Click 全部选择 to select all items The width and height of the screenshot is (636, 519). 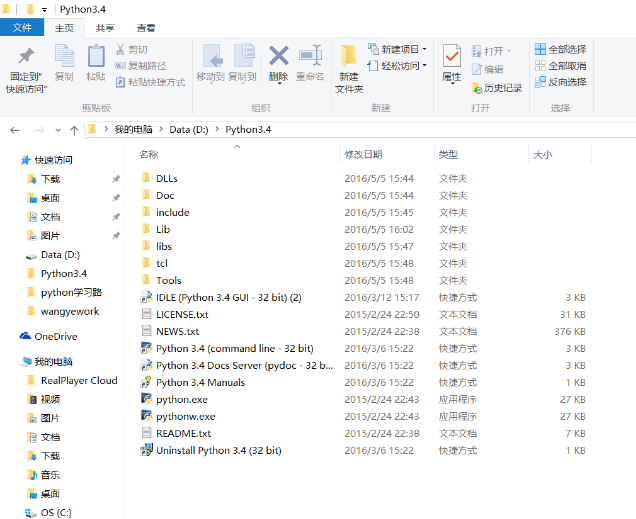(560, 49)
